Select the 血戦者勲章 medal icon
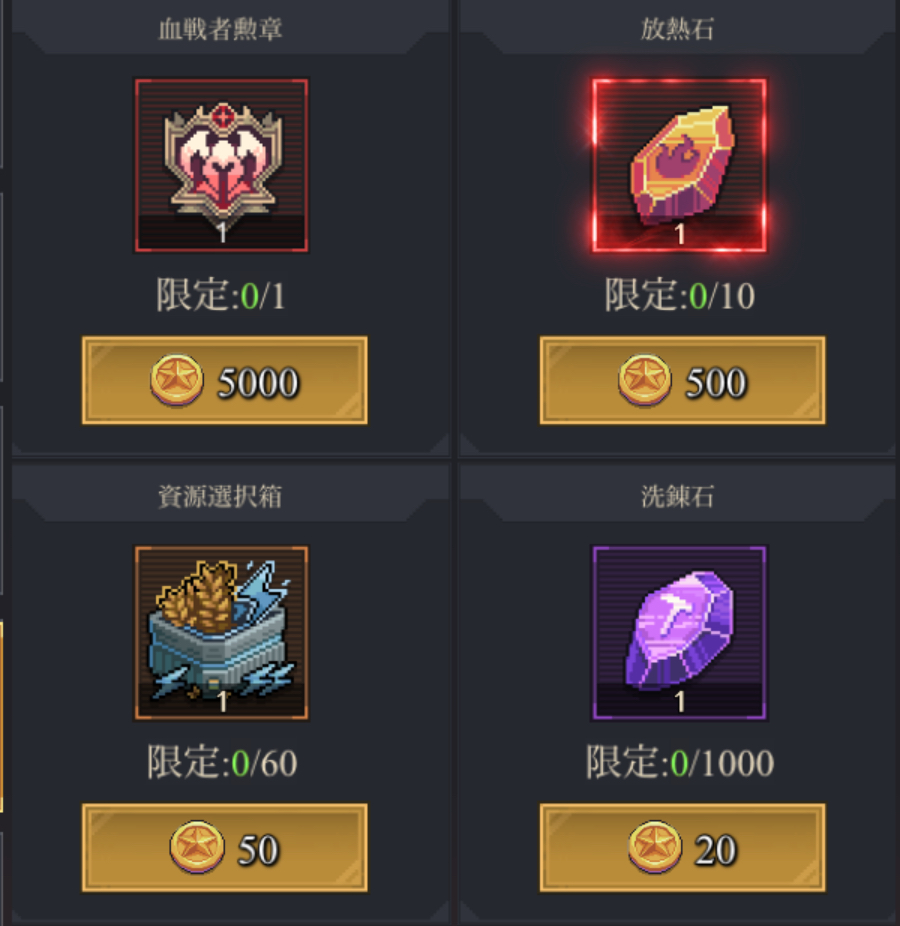The image size is (900, 926). pos(221,165)
